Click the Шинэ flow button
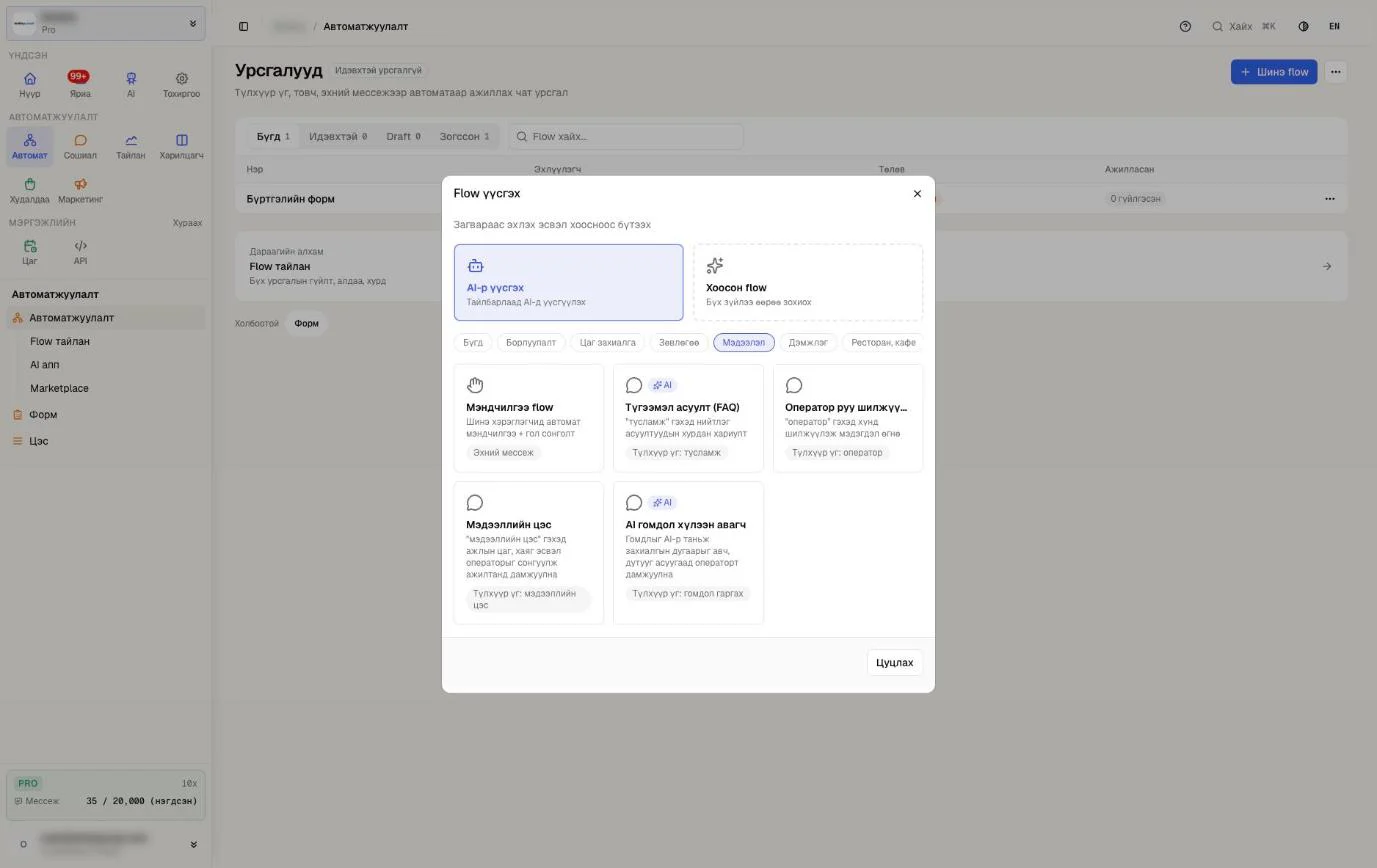1377x868 pixels. pos(1274,72)
